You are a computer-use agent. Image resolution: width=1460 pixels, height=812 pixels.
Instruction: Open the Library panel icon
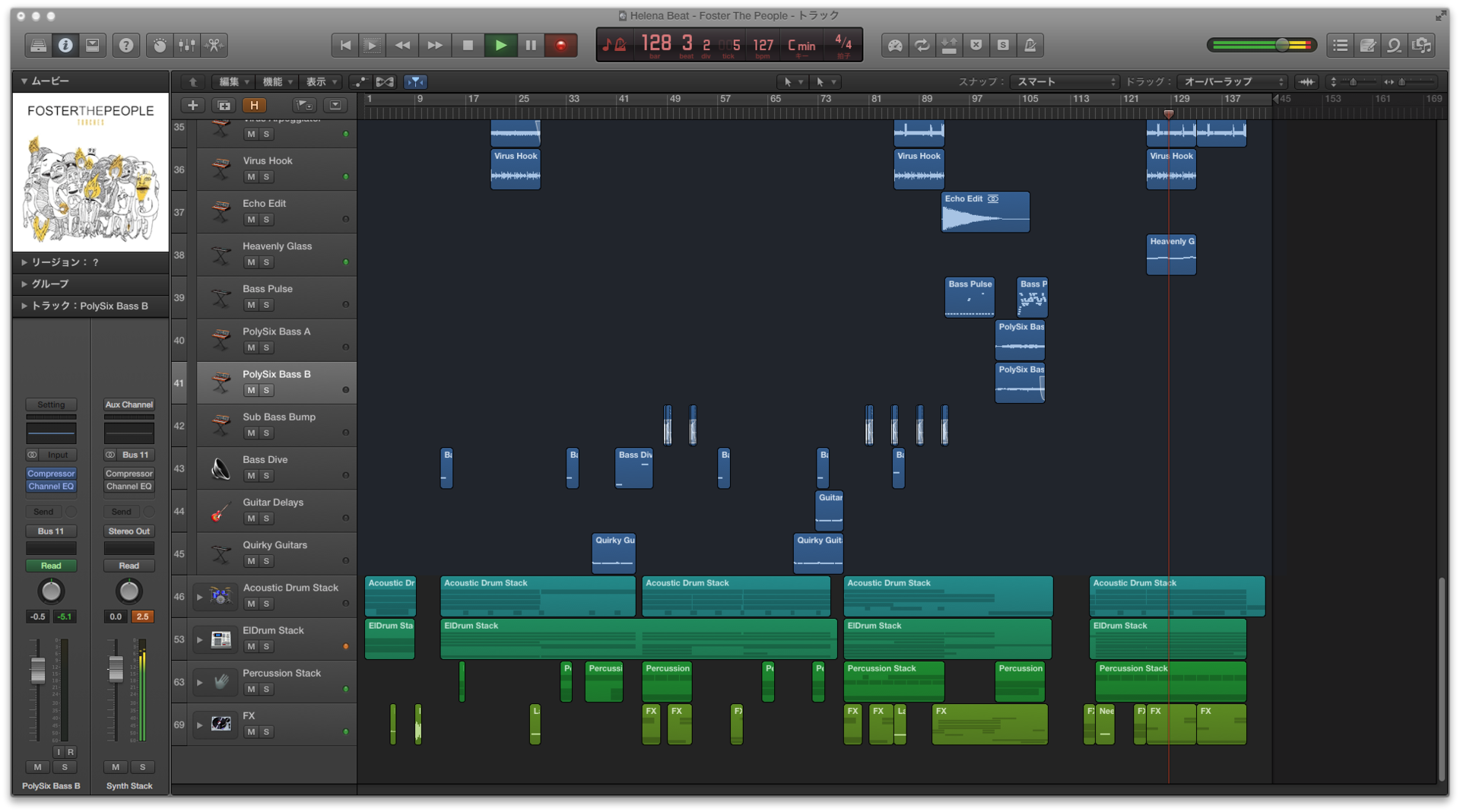click(38, 45)
